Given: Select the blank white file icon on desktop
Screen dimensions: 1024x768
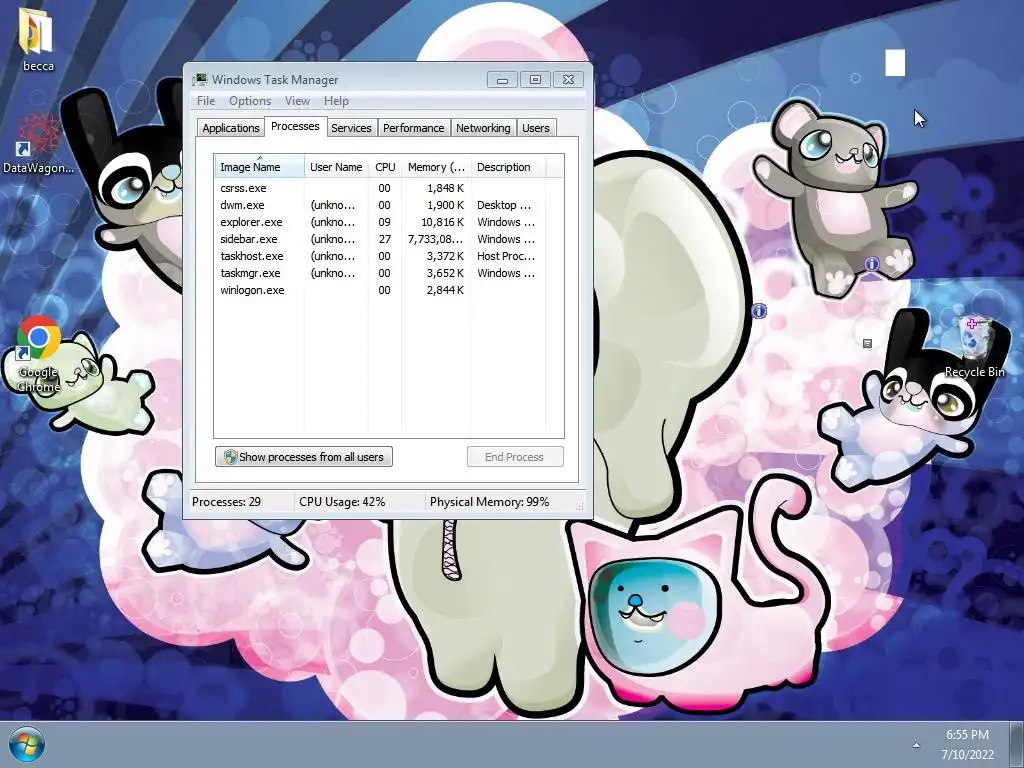Looking at the screenshot, I should 895,63.
